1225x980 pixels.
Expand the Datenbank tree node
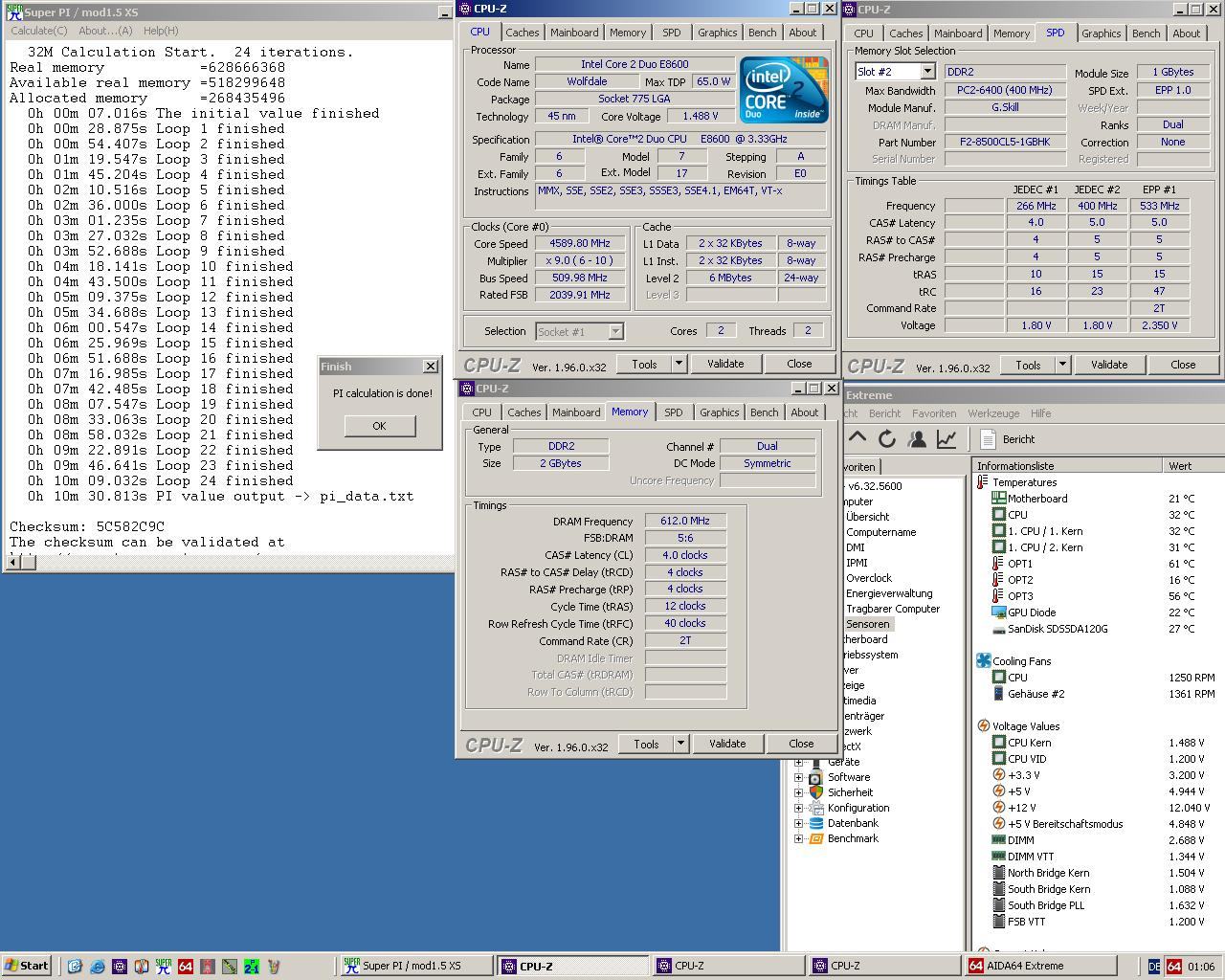click(x=798, y=823)
